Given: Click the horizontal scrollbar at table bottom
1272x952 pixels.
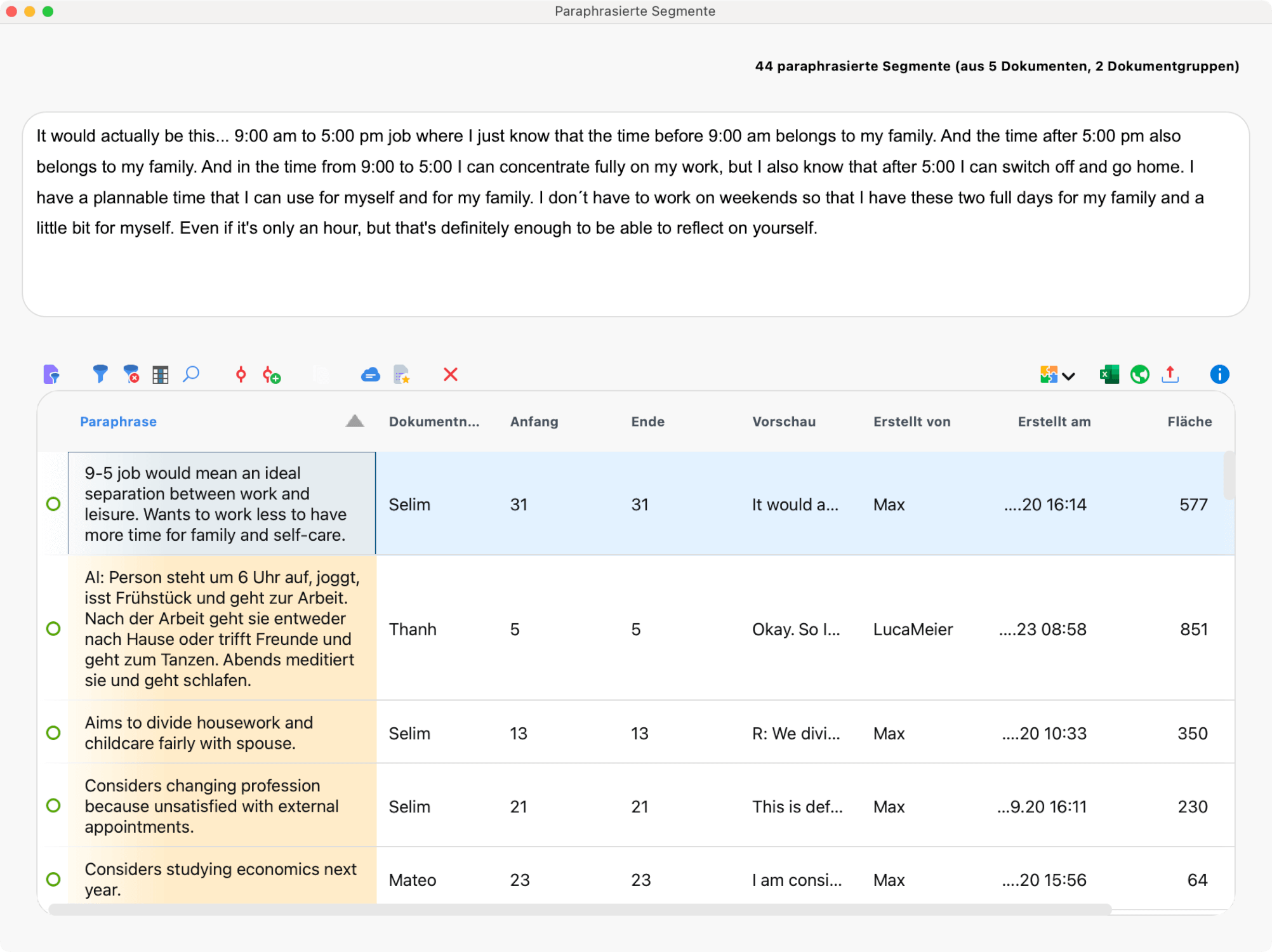Looking at the screenshot, I should (x=571, y=909).
